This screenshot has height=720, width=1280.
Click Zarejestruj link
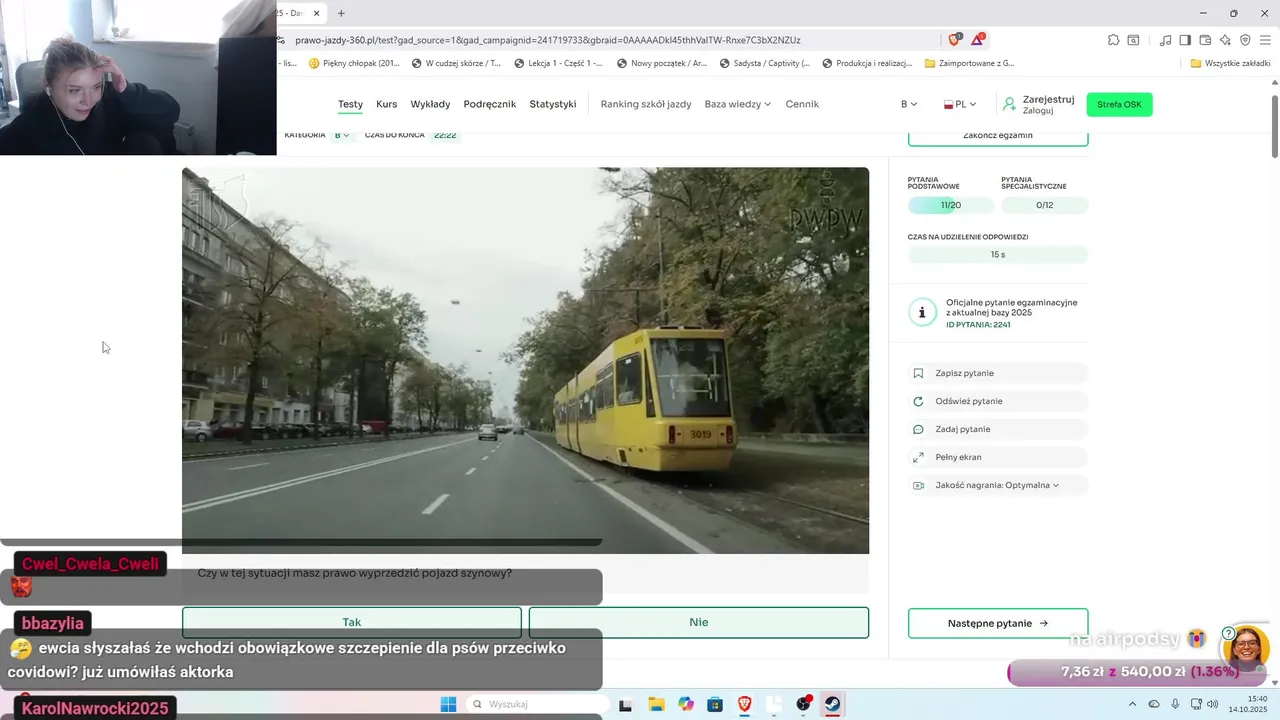coord(1048,99)
